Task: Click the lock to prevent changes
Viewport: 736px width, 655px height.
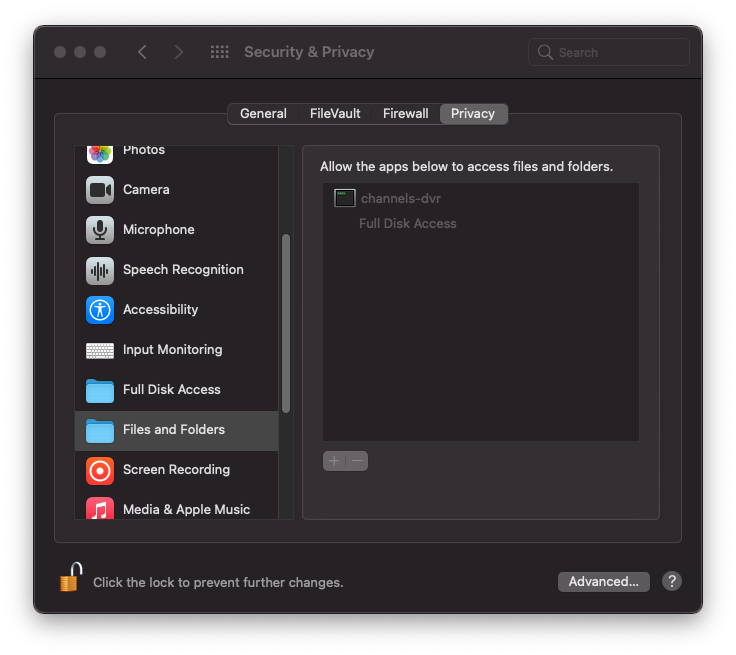Action: click(70, 579)
